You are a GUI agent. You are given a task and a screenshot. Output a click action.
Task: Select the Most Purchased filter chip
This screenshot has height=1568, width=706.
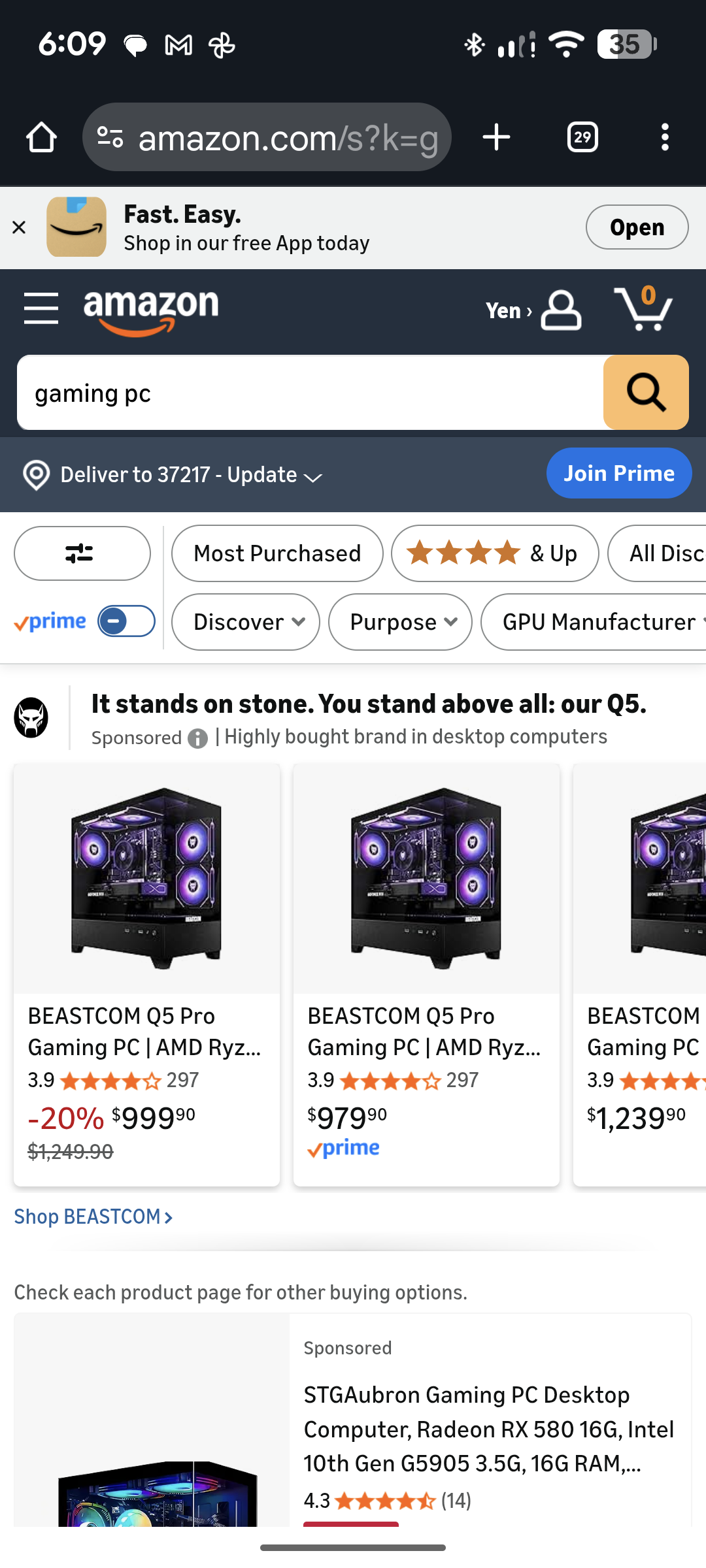(x=277, y=553)
